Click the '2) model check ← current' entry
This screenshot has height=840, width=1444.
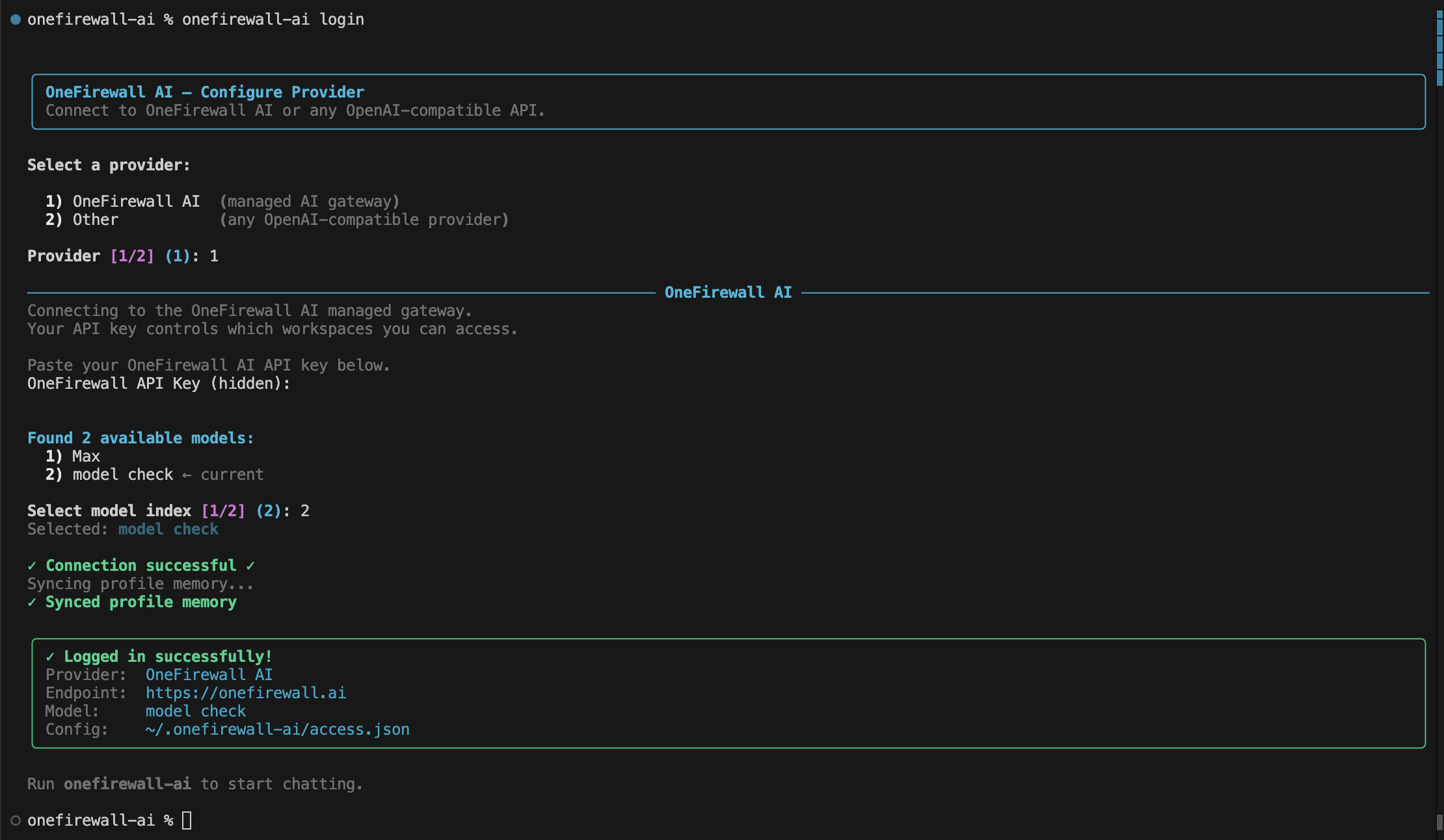coord(155,475)
